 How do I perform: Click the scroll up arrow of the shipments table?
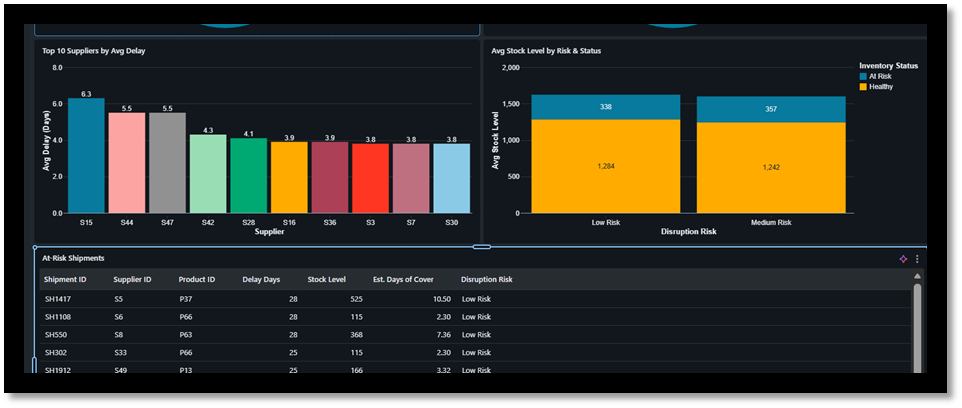tap(917, 277)
